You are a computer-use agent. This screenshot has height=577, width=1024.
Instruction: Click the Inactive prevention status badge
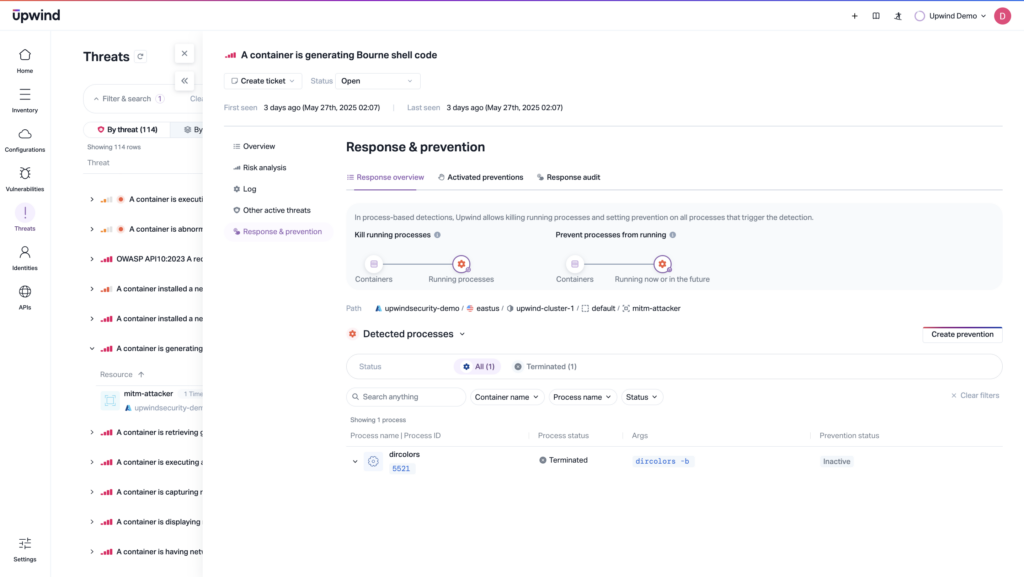837,461
